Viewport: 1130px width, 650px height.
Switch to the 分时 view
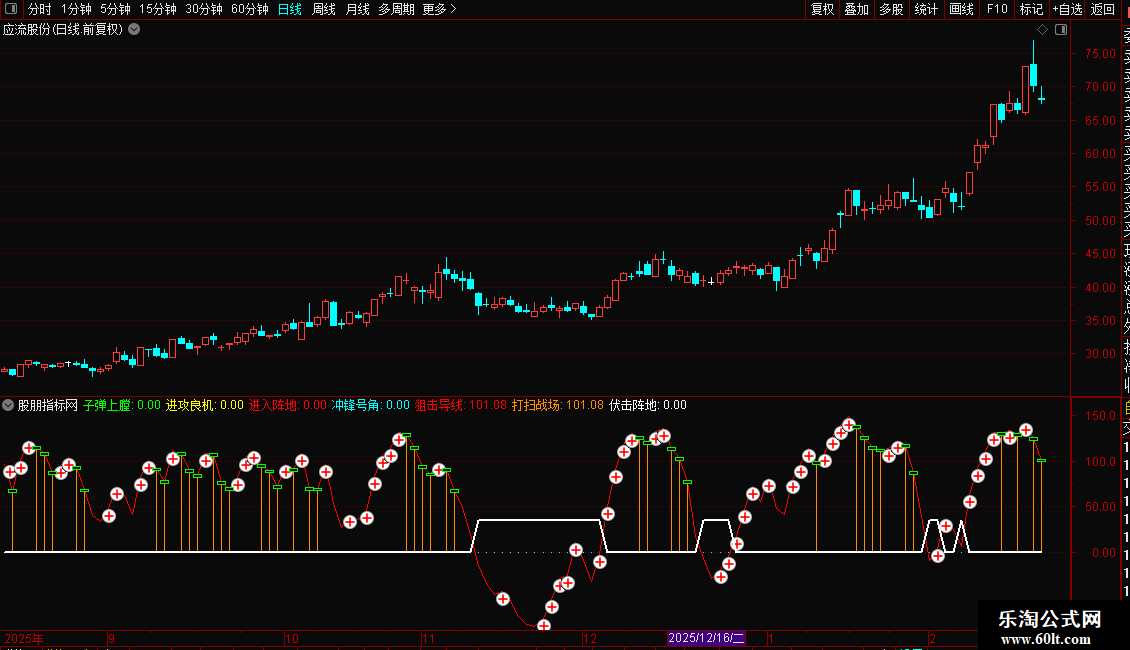coord(40,9)
